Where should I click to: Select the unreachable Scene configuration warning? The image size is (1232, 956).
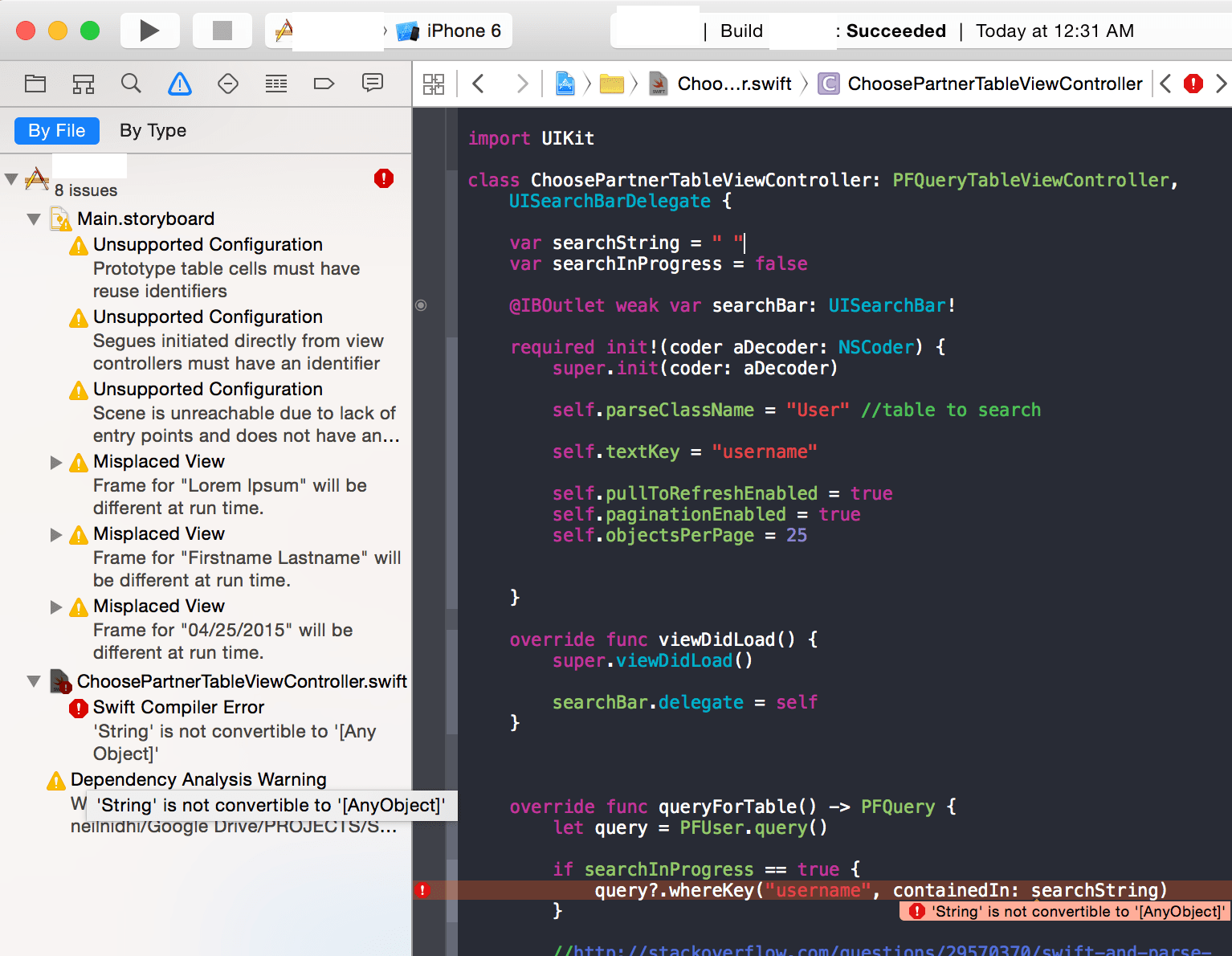click(235, 412)
